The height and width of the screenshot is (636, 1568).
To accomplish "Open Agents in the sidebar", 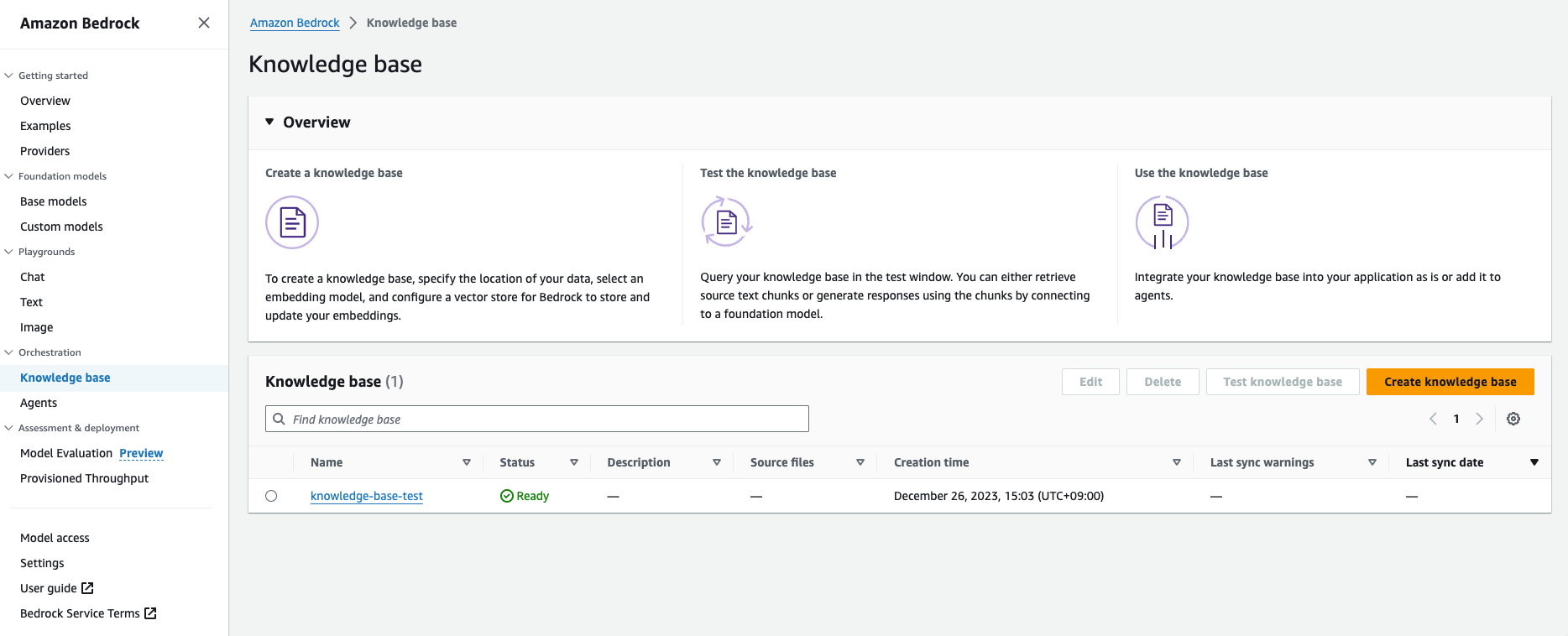I will pos(39,403).
